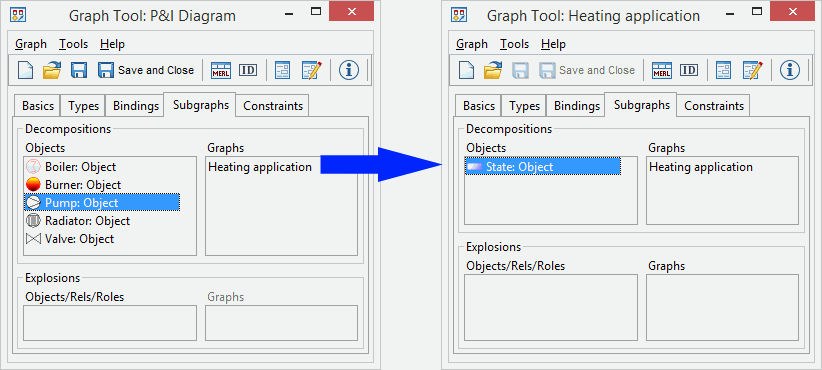This screenshot has height=370, width=822.
Task: Click New graph icon in P&I Diagram window
Action: click(x=26, y=70)
